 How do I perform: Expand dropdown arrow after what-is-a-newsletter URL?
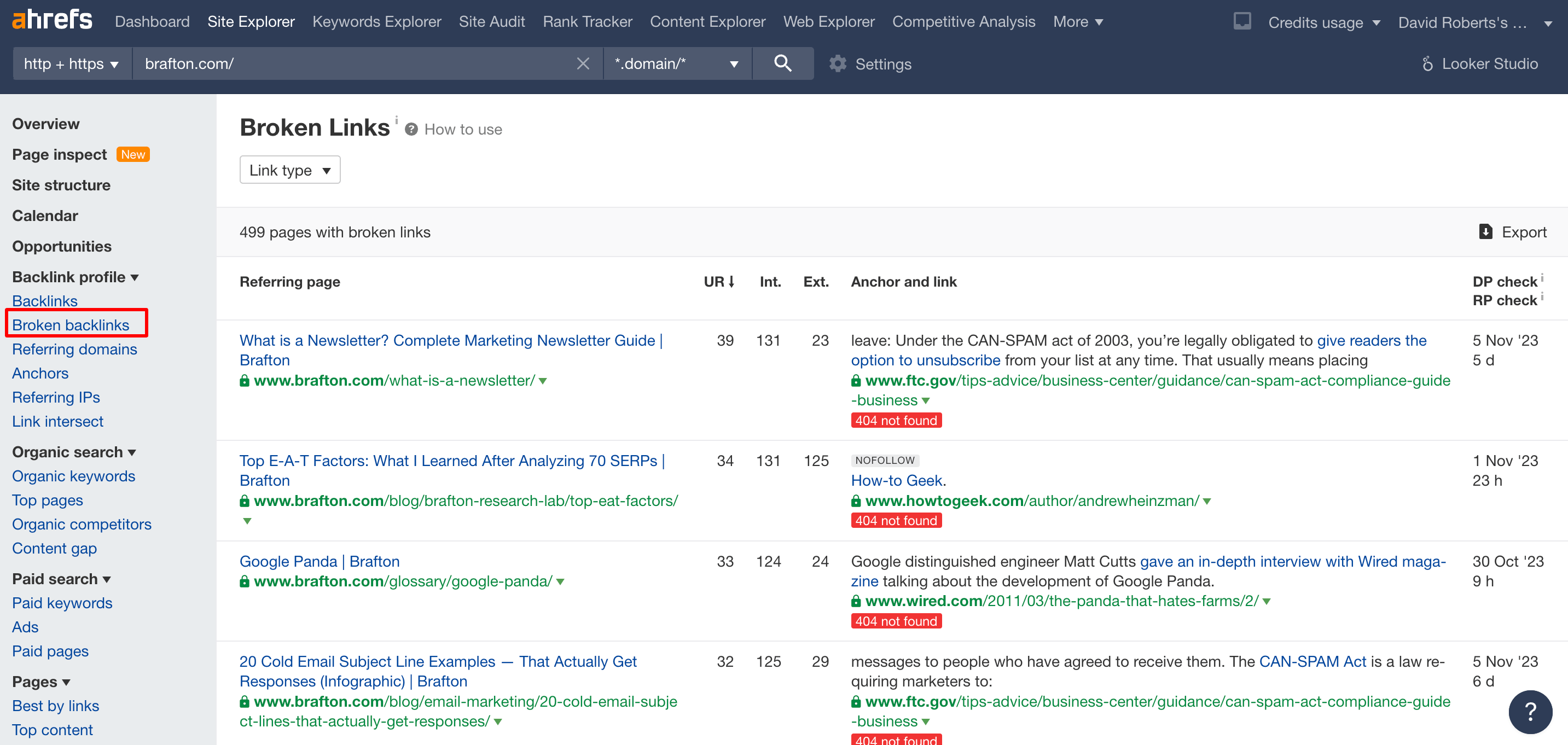(543, 381)
